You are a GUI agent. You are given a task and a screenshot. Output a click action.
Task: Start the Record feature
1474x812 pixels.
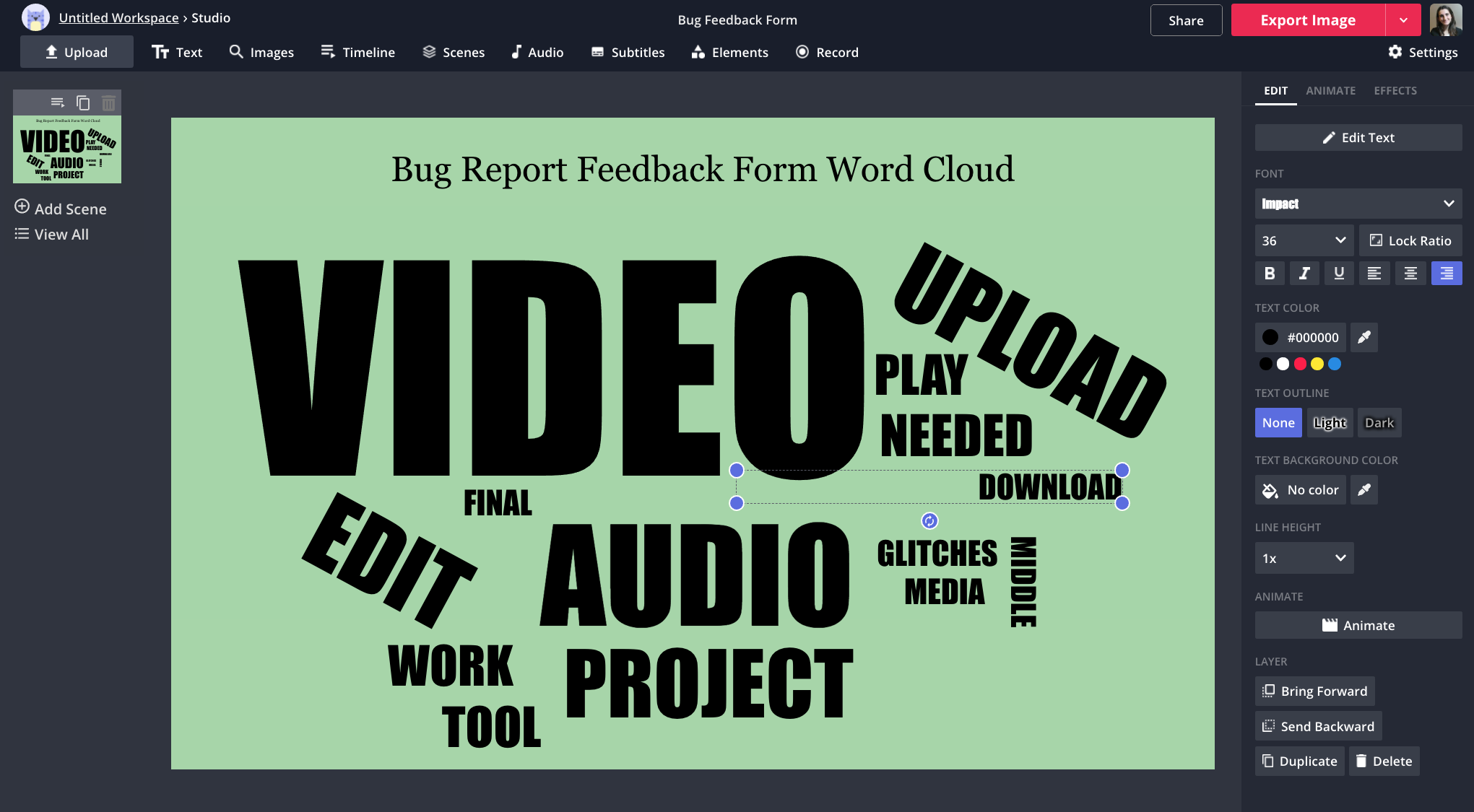[x=826, y=51]
